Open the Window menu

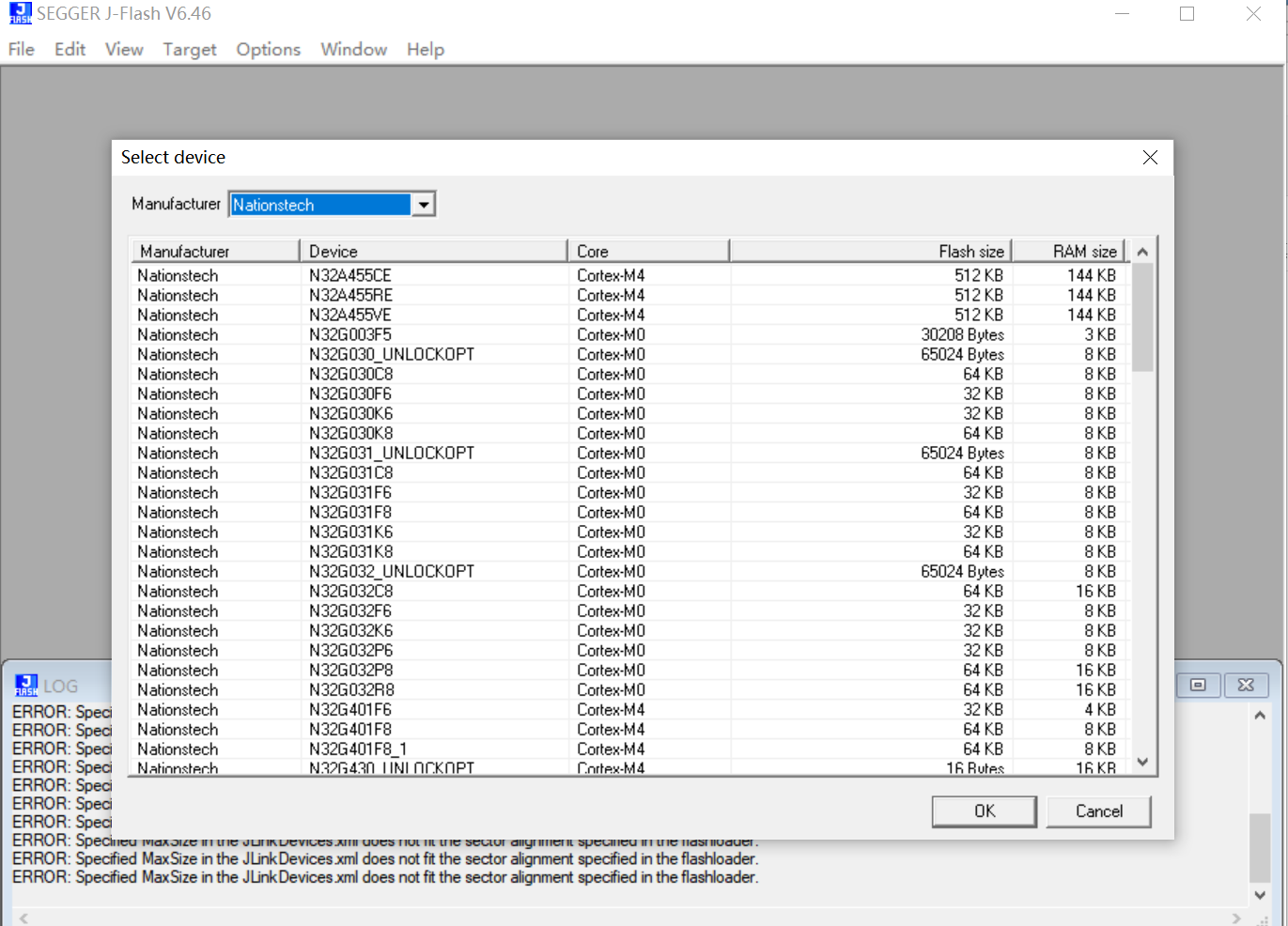point(353,49)
